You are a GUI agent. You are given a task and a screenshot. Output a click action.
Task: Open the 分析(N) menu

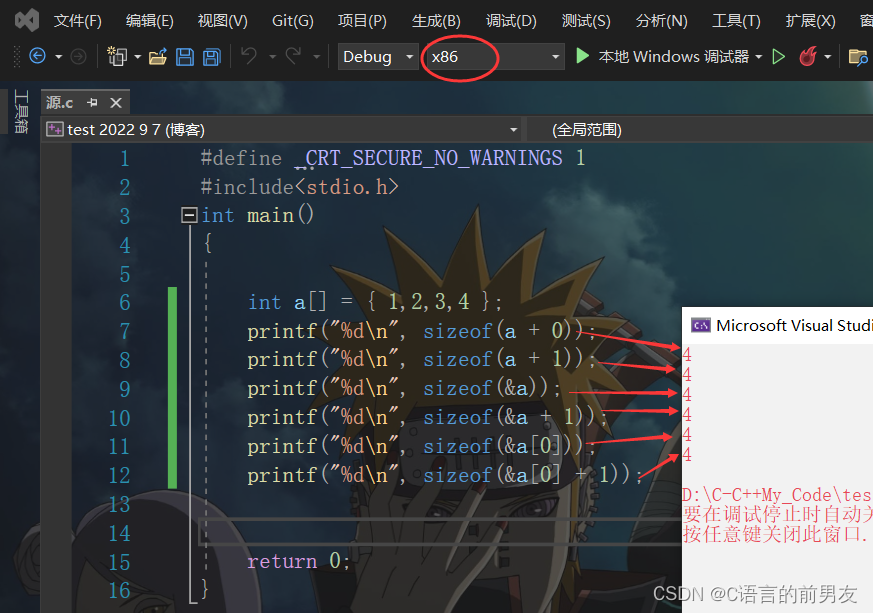point(661,21)
